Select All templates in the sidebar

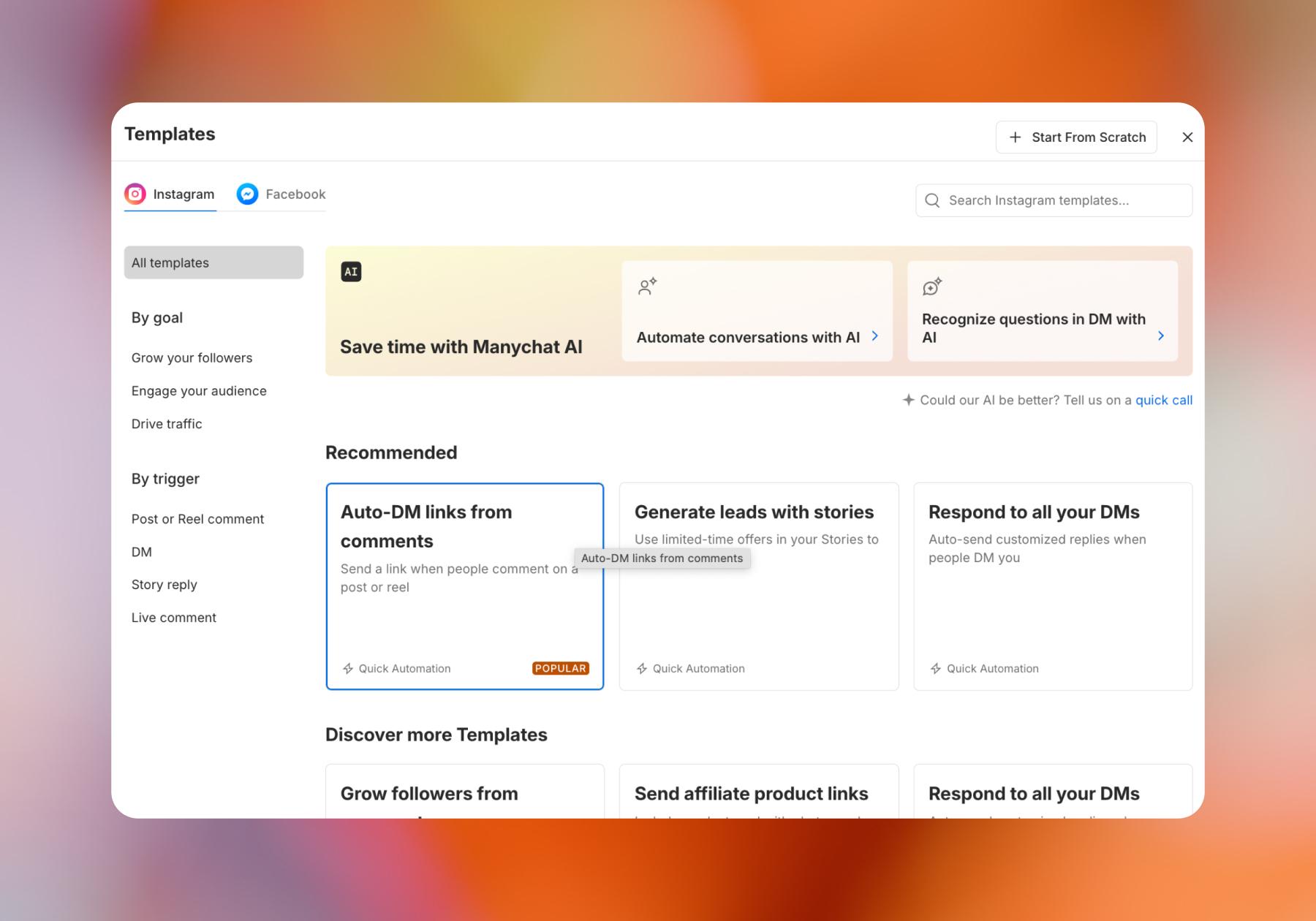click(x=213, y=262)
